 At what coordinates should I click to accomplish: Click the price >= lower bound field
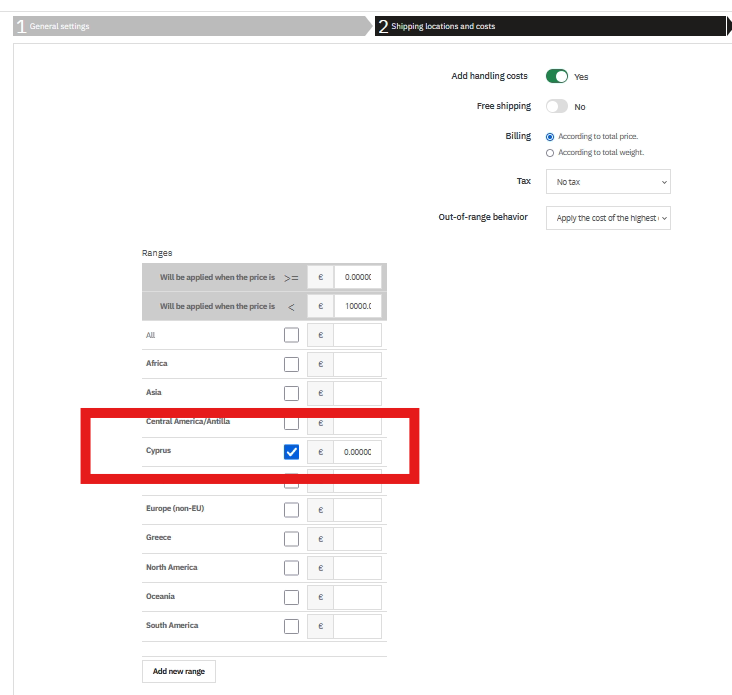tap(357, 277)
